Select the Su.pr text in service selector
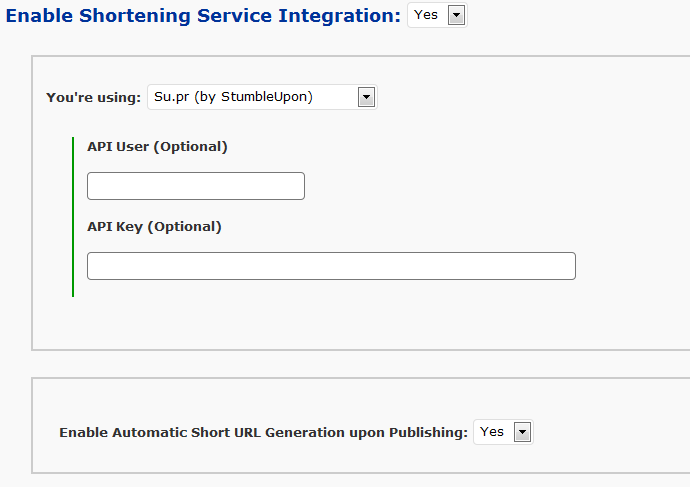The image size is (690, 487). click(x=172, y=97)
